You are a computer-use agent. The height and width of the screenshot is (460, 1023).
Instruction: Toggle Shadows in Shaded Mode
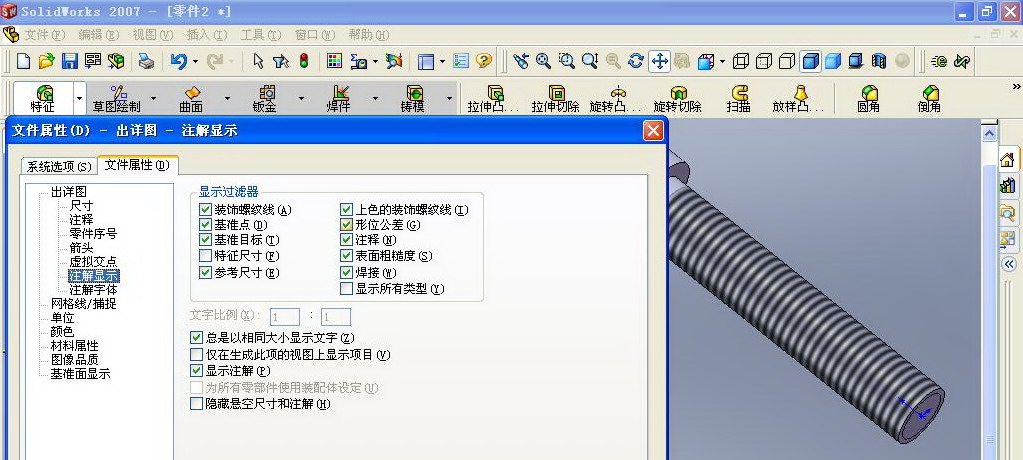click(x=856, y=61)
